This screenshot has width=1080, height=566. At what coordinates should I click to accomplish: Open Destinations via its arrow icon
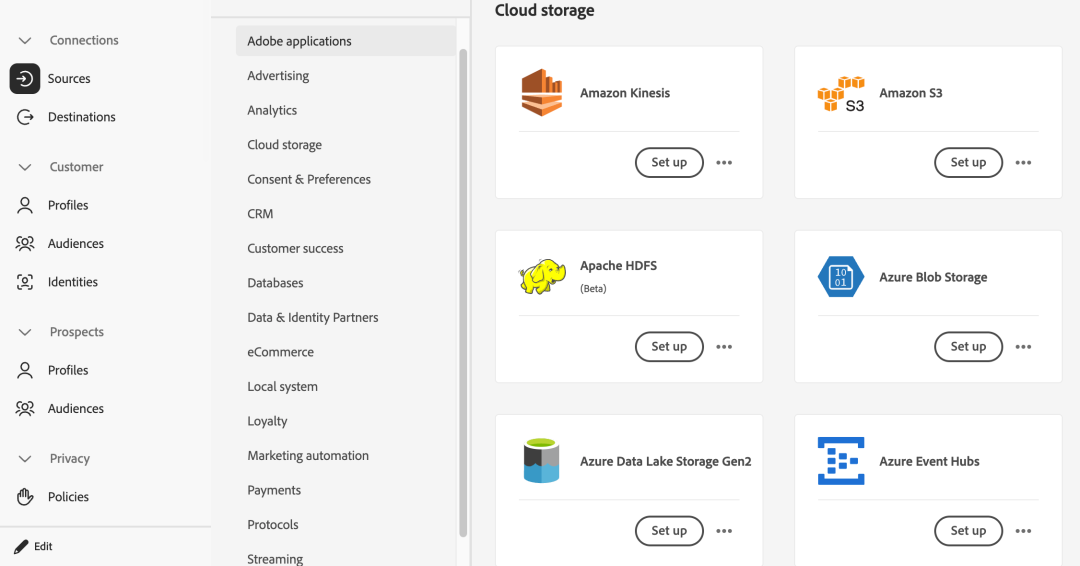25,117
